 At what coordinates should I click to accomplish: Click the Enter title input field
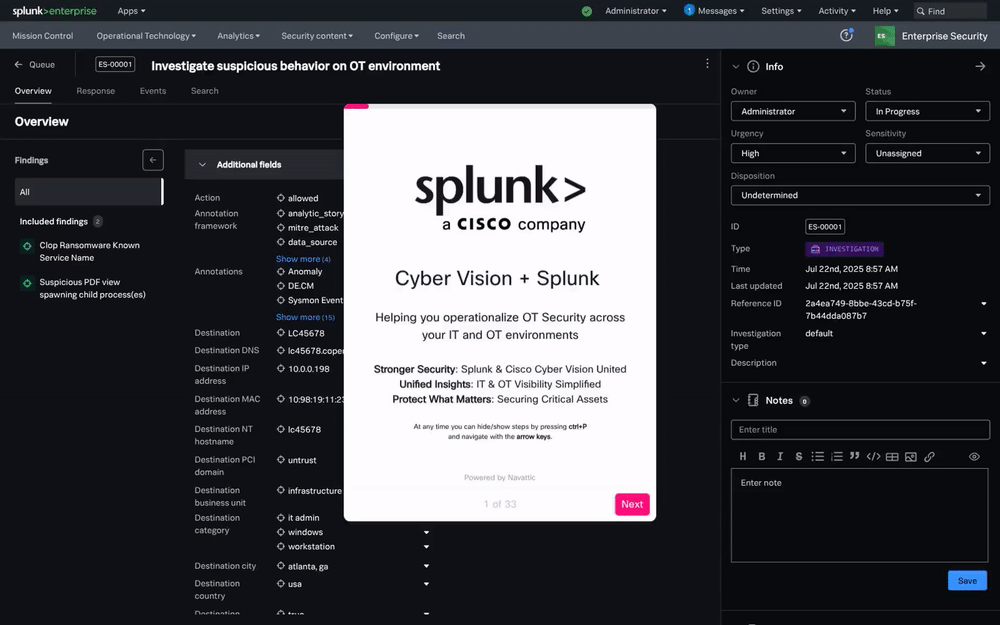tap(860, 429)
